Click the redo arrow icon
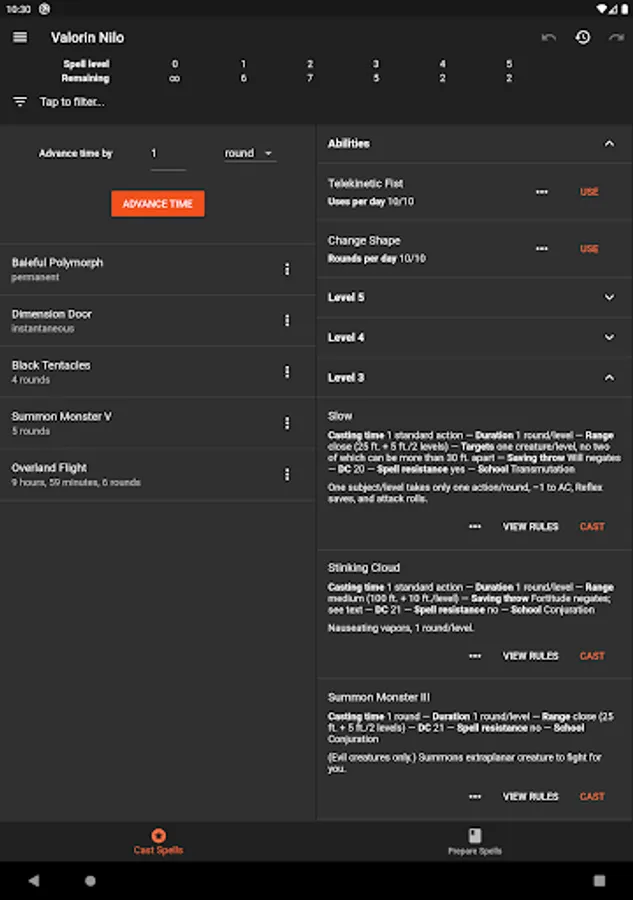633x900 pixels. point(615,38)
